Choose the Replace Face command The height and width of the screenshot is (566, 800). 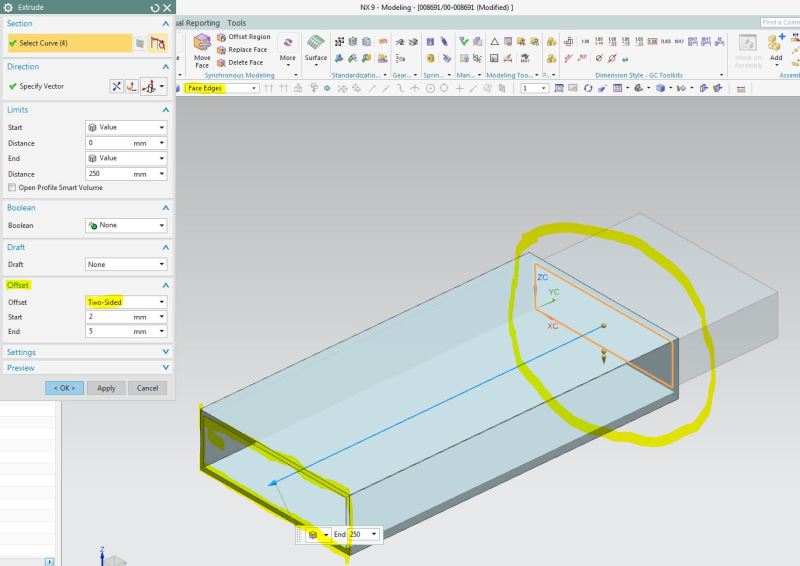click(x=242, y=50)
